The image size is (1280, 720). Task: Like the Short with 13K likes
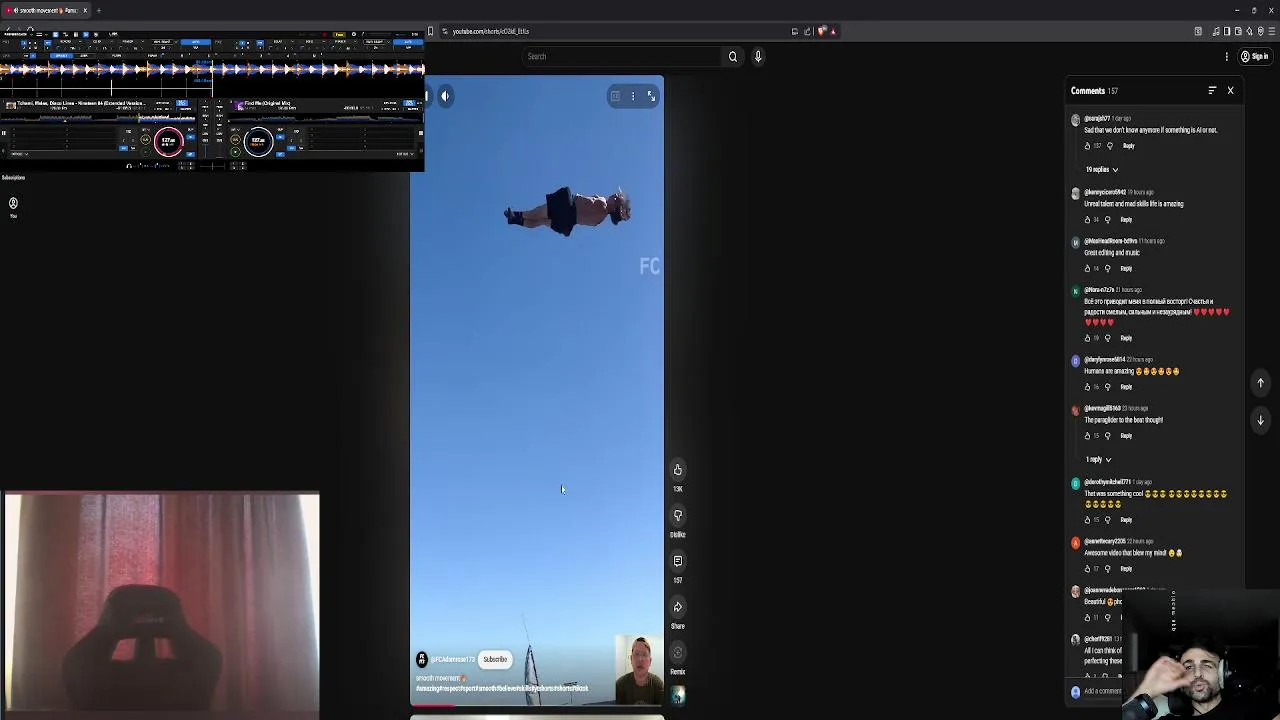coord(677,470)
